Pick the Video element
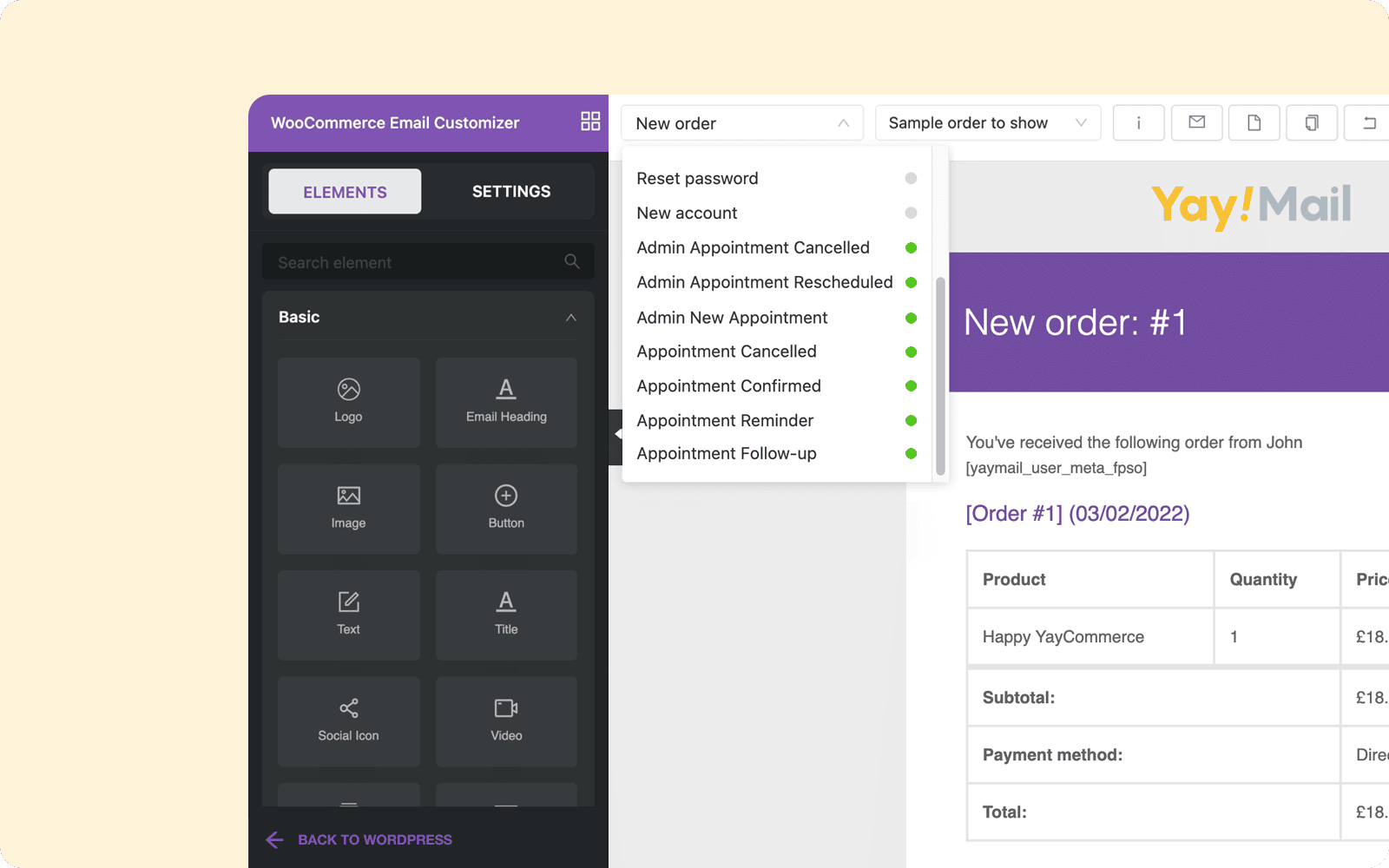The width and height of the screenshot is (1389, 868). (506, 721)
